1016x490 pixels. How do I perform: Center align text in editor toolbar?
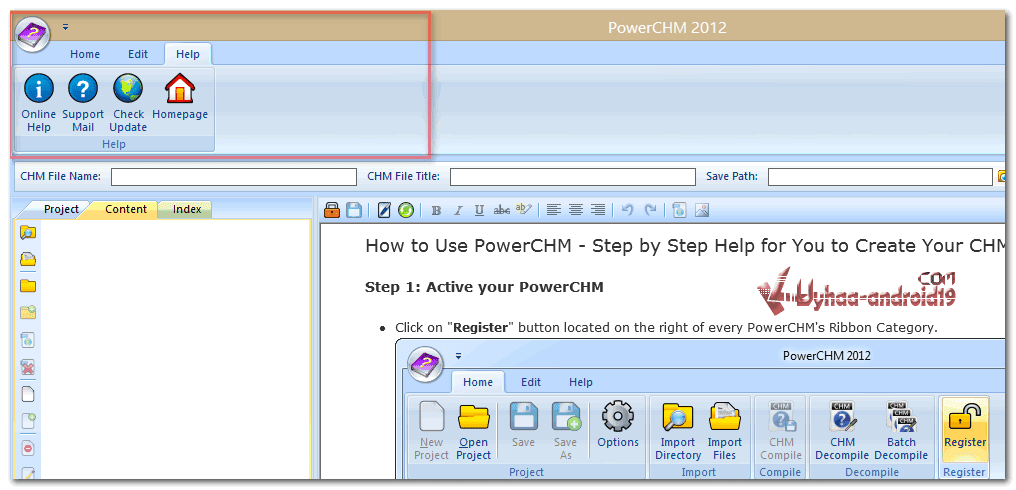(575, 209)
